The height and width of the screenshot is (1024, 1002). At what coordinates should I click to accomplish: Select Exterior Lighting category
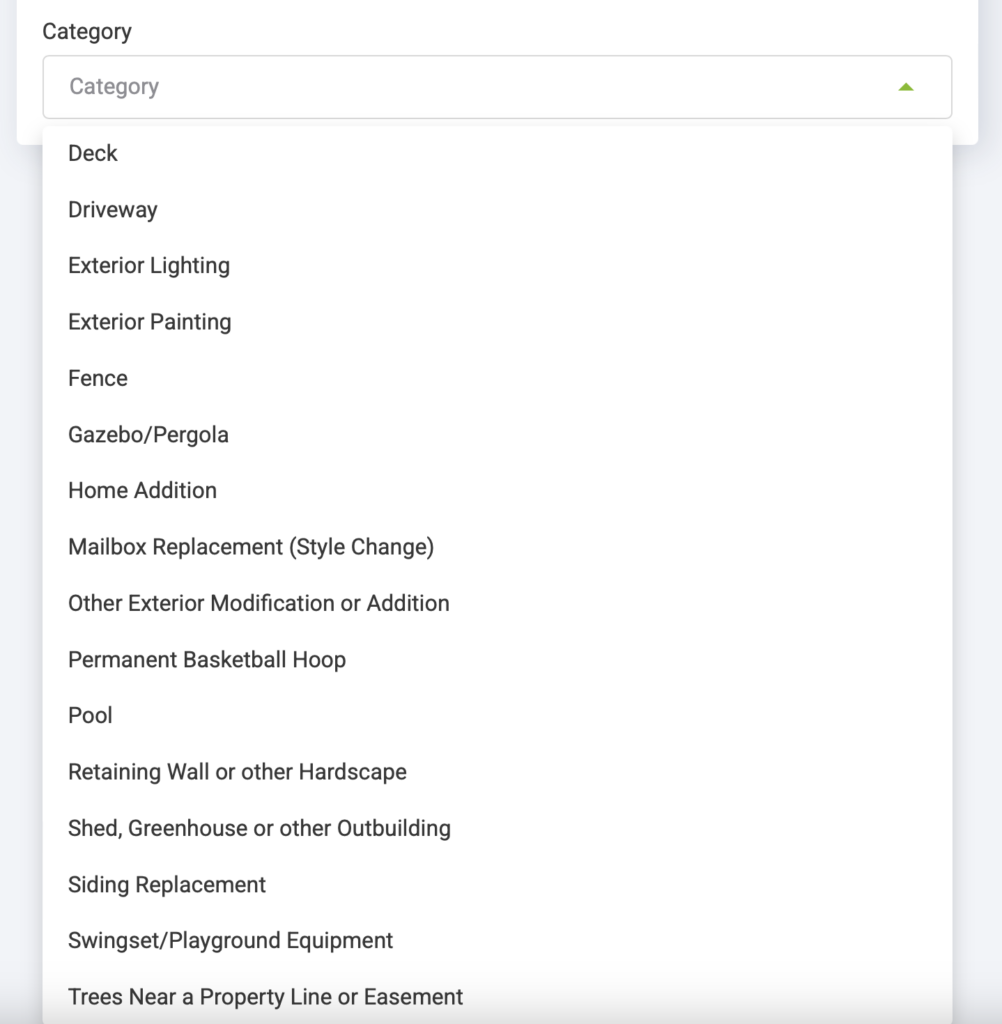497,266
